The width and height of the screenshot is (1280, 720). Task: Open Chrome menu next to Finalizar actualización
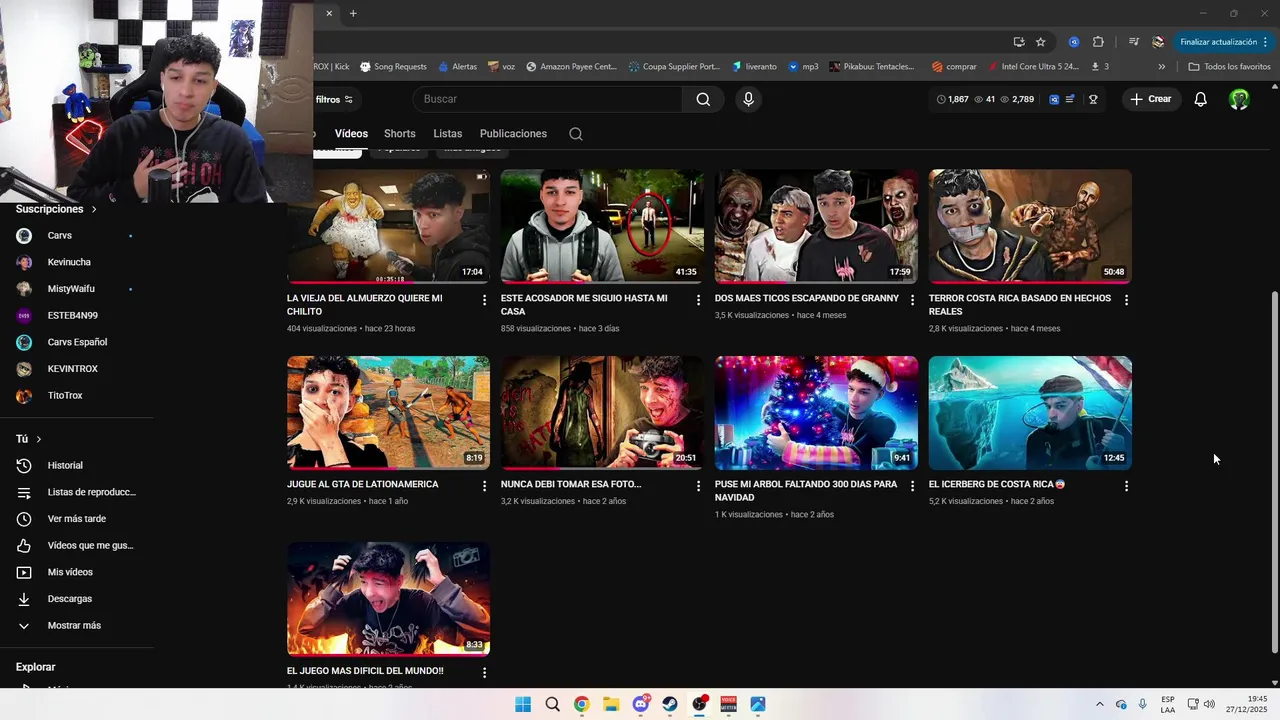pos(1266,42)
